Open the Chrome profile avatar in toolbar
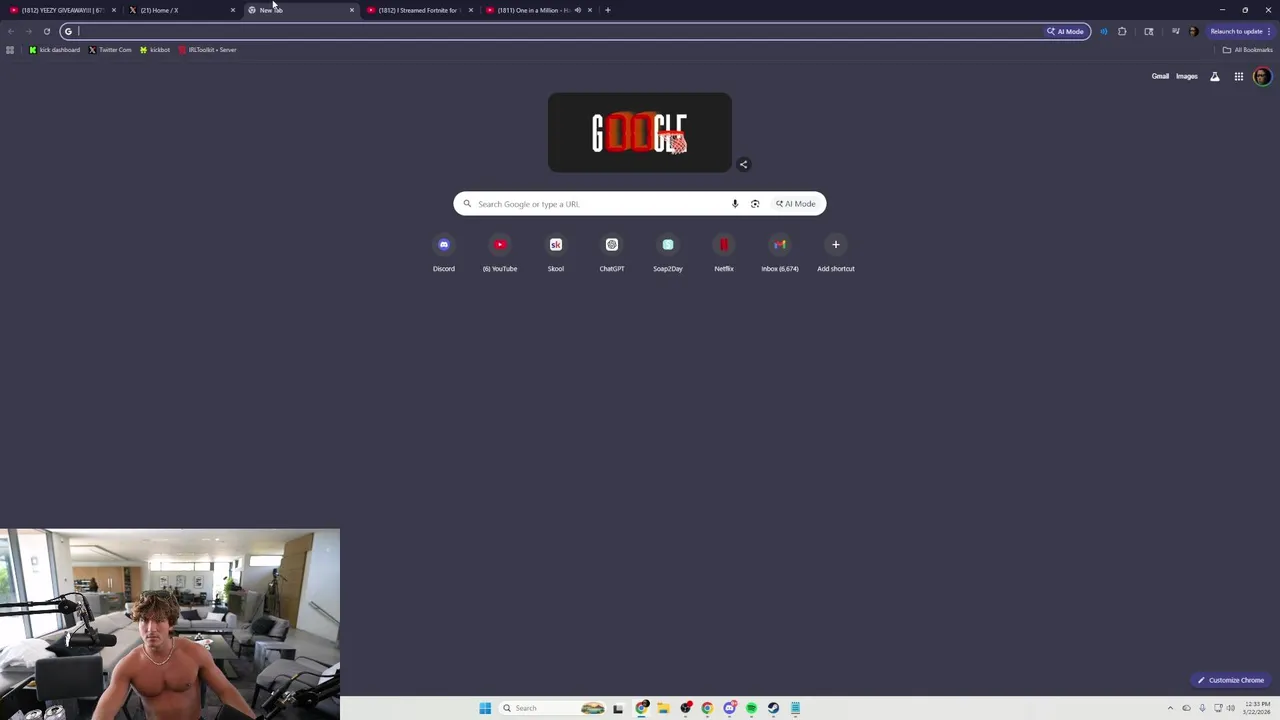Image resolution: width=1280 pixels, height=720 pixels. [1193, 31]
